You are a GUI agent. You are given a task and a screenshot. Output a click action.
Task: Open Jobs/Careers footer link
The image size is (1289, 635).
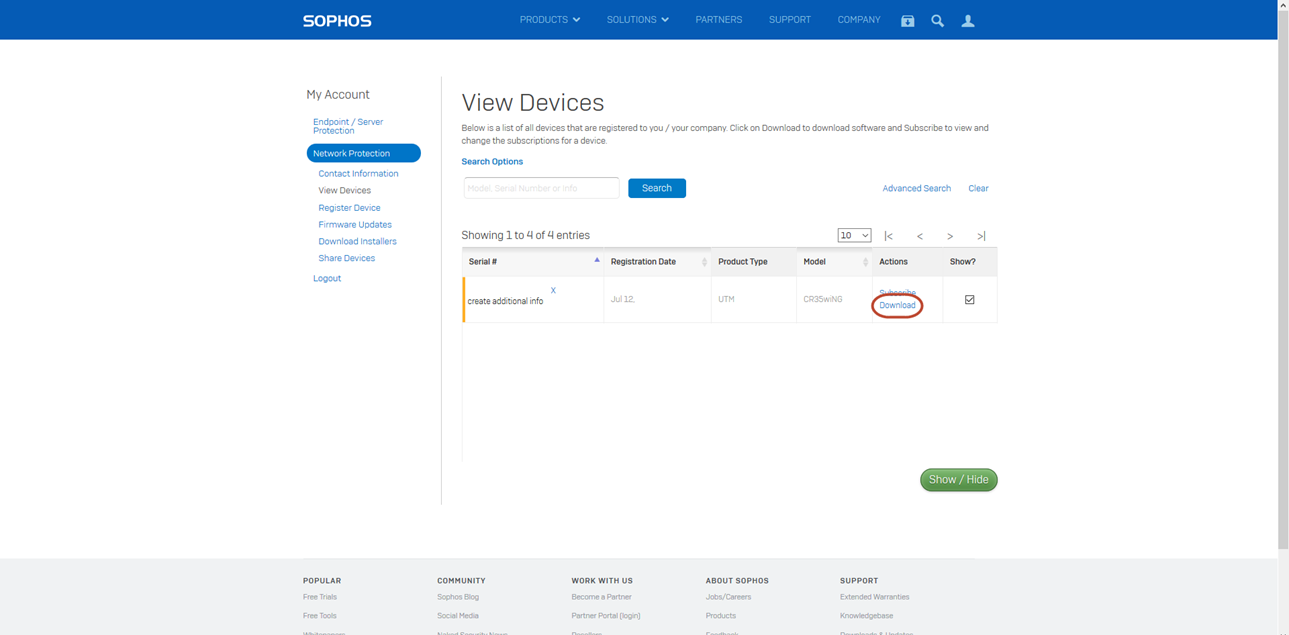click(x=728, y=597)
